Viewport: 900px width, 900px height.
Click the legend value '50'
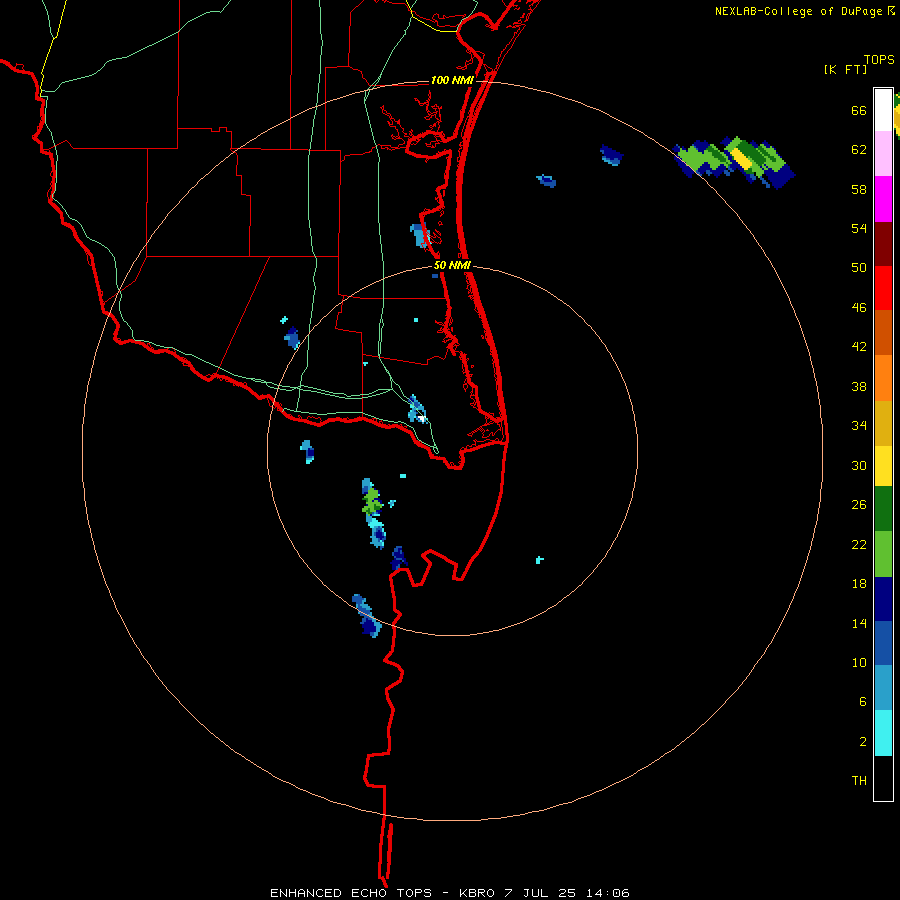(859, 267)
